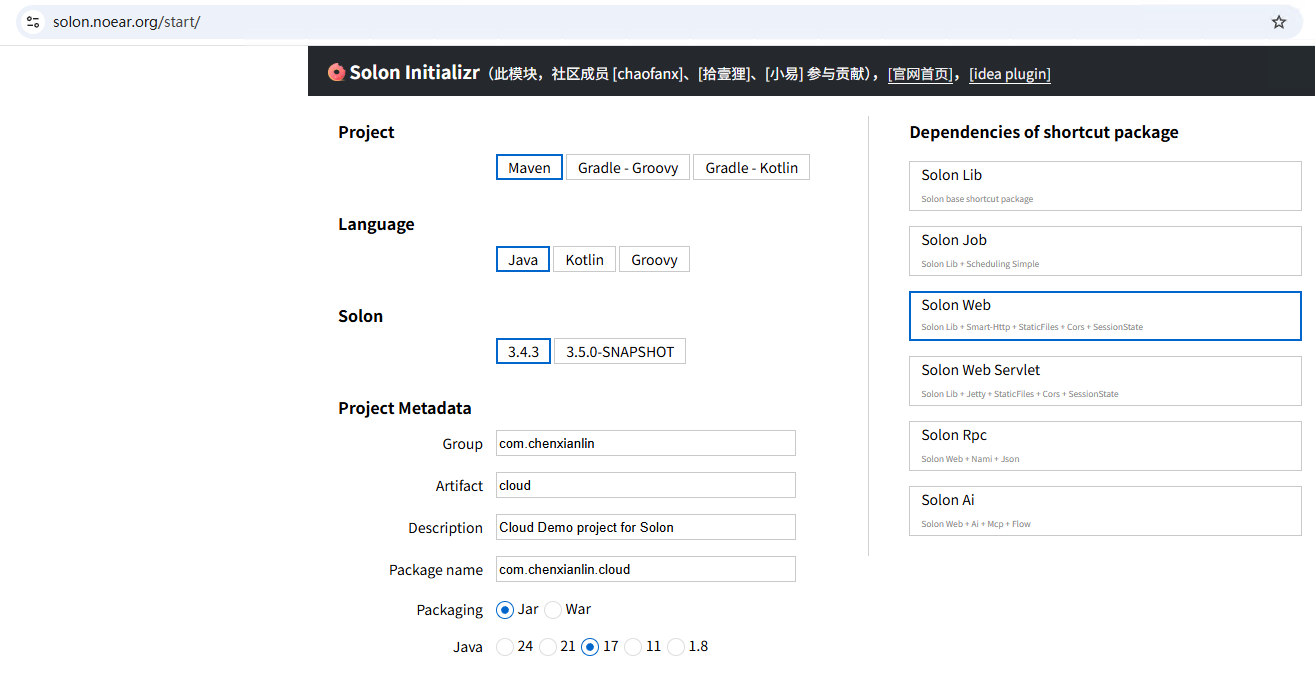Select Gradle - Groovy project type
This screenshot has width=1315, height=698.
(x=628, y=168)
